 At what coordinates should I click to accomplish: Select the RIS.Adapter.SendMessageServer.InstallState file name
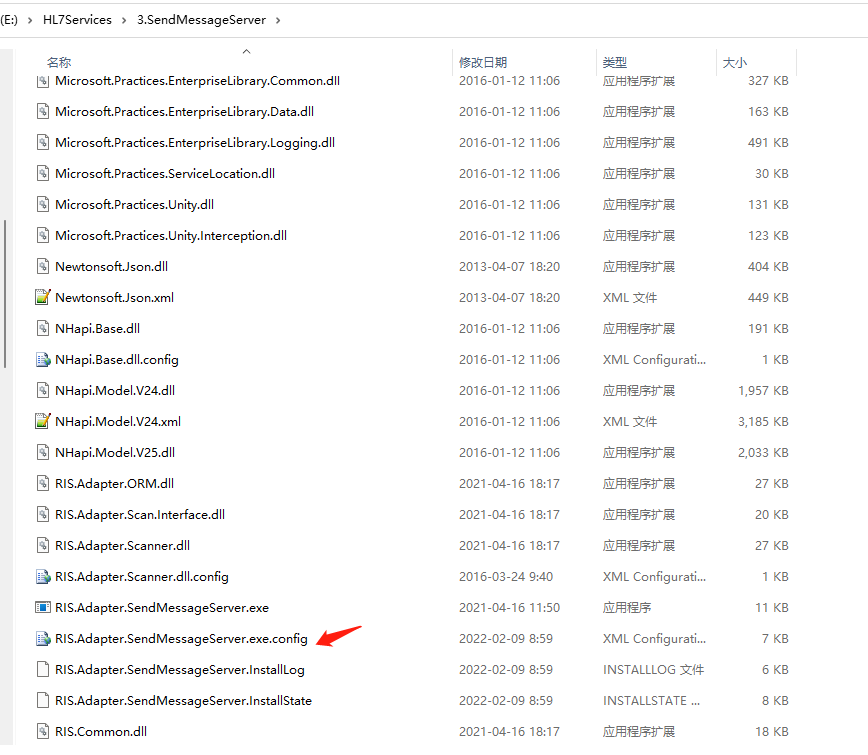coord(183,701)
